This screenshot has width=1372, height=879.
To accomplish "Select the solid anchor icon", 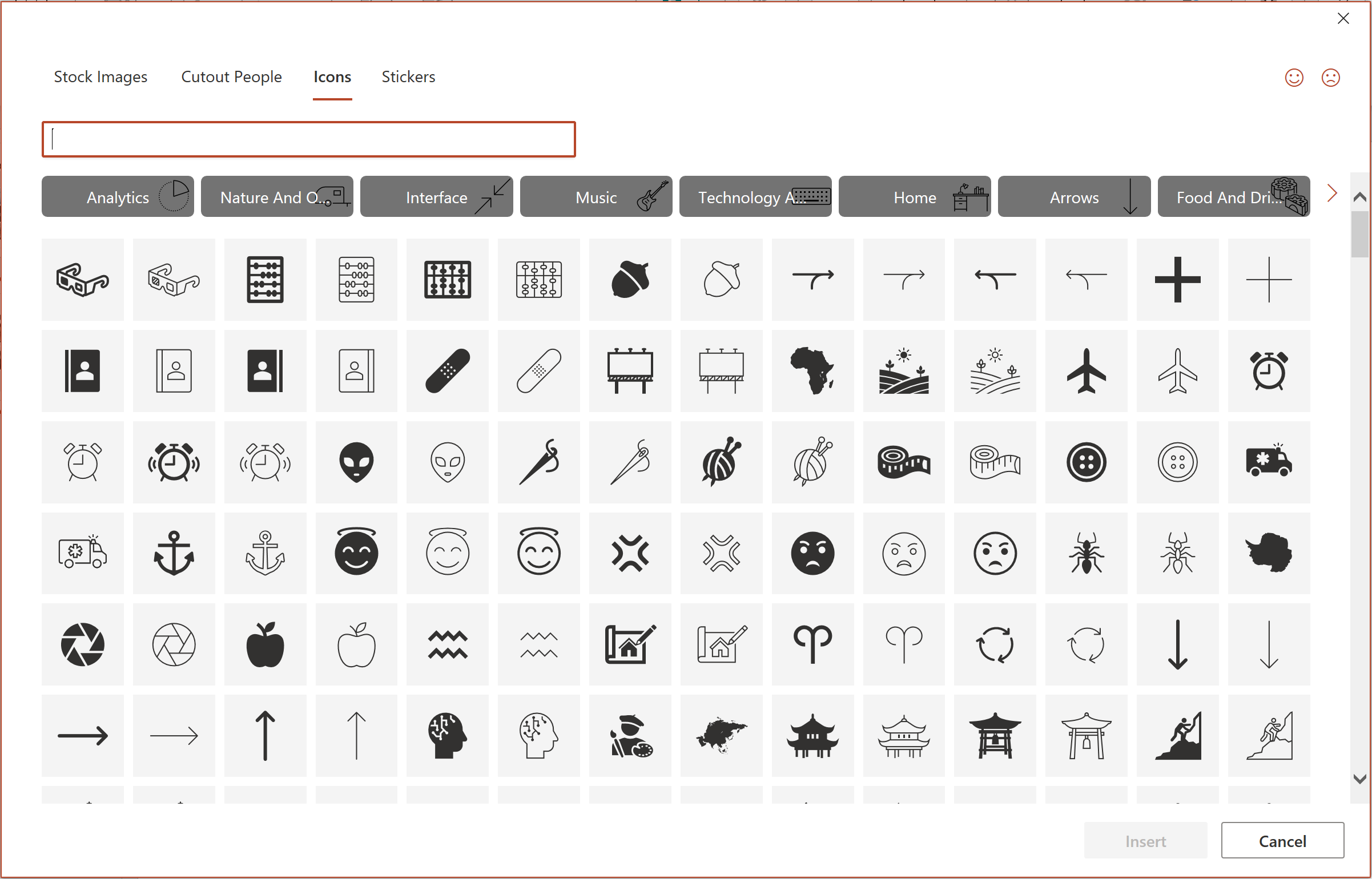I will [x=174, y=554].
